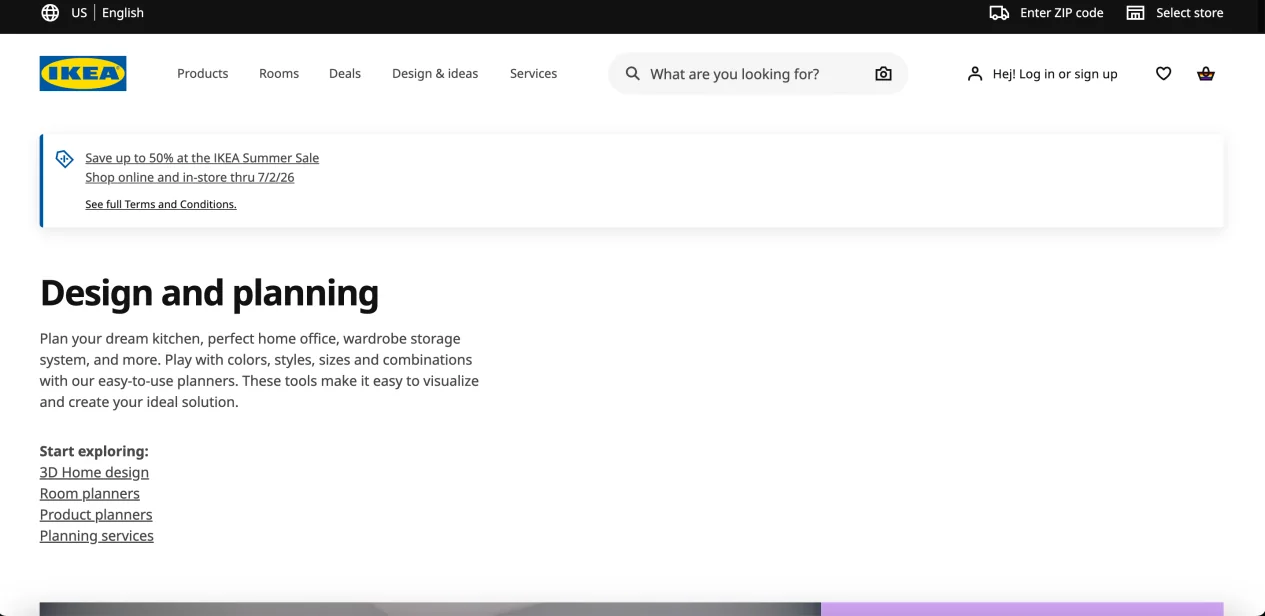Click the IKEA logo
1265x616 pixels.
point(83,73)
